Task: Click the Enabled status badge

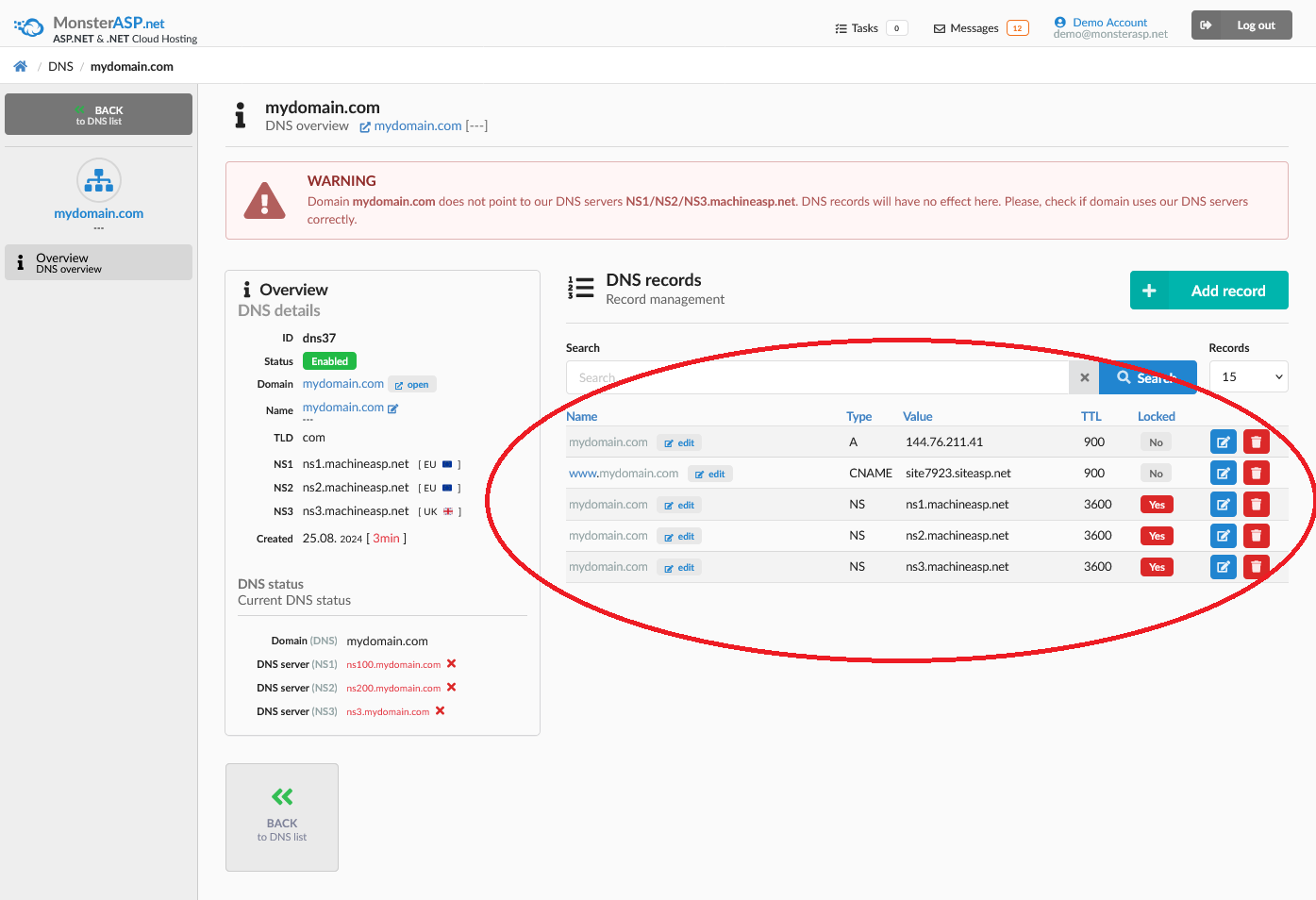Action: coord(329,361)
